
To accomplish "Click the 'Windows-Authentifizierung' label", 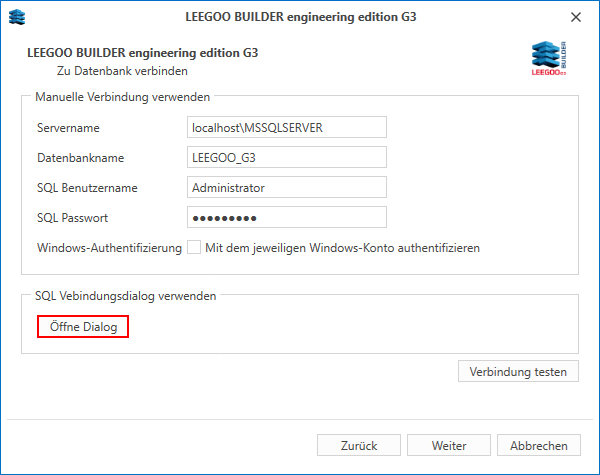I will coord(109,248).
